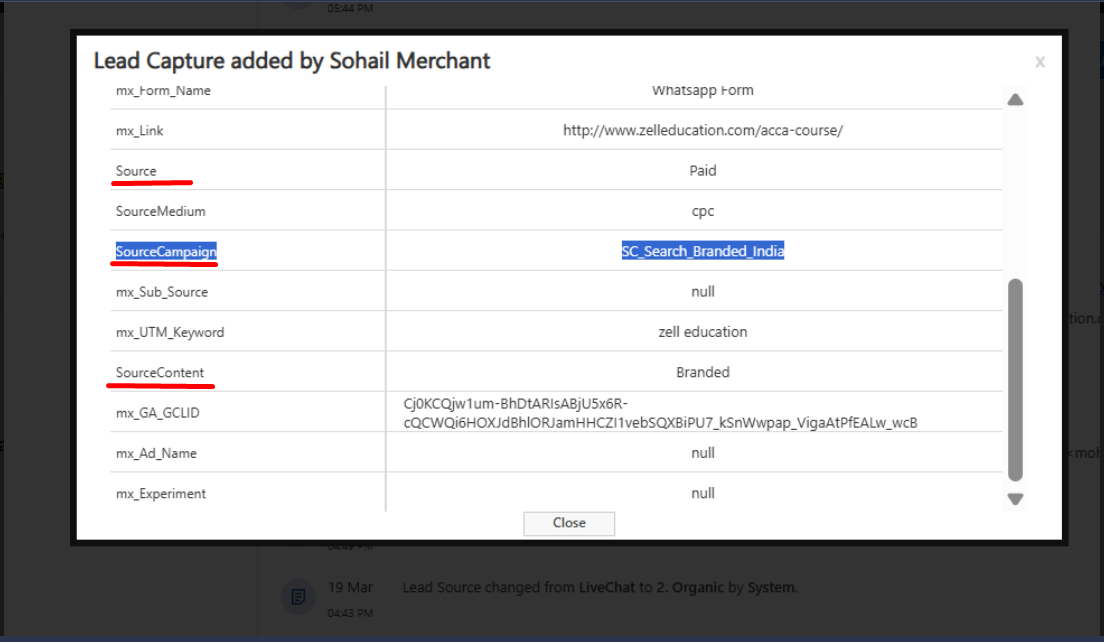Select the highlighted SourceCampaign label
Image resolution: width=1104 pixels, height=642 pixels.
166,252
